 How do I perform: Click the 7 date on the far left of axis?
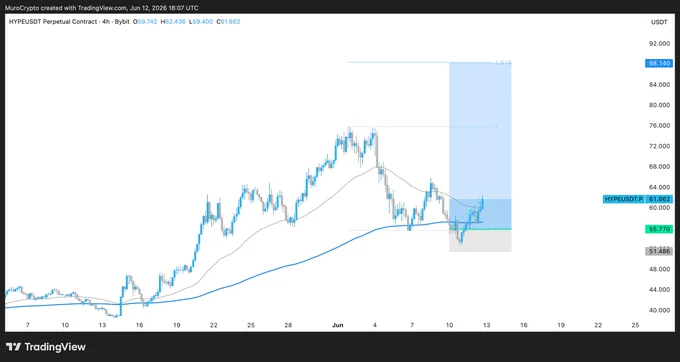[x=27, y=325]
